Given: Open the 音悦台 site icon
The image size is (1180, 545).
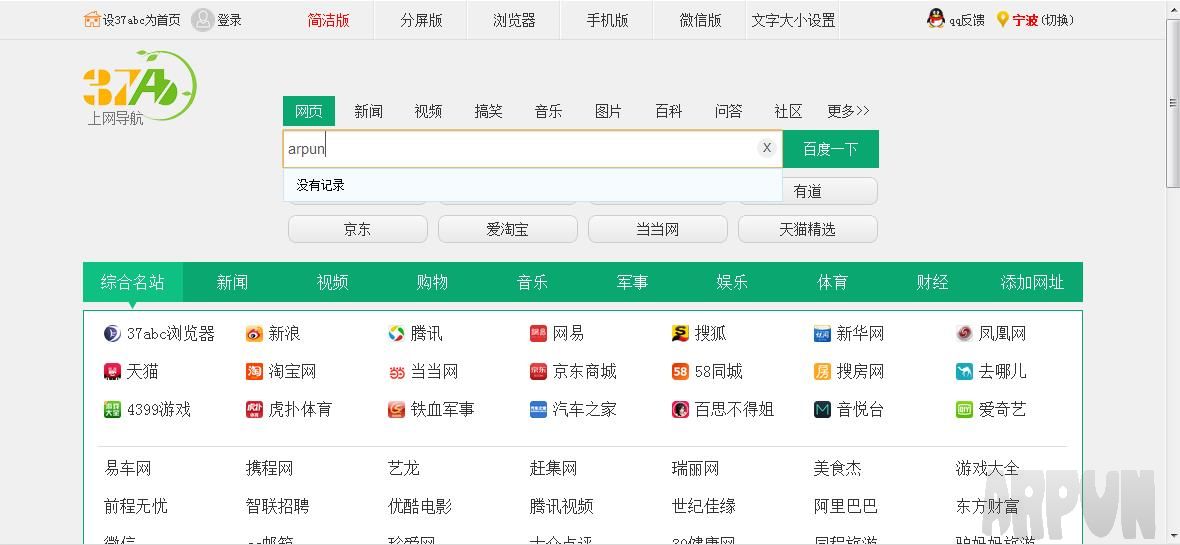Looking at the screenshot, I should pyautogui.click(x=822, y=410).
